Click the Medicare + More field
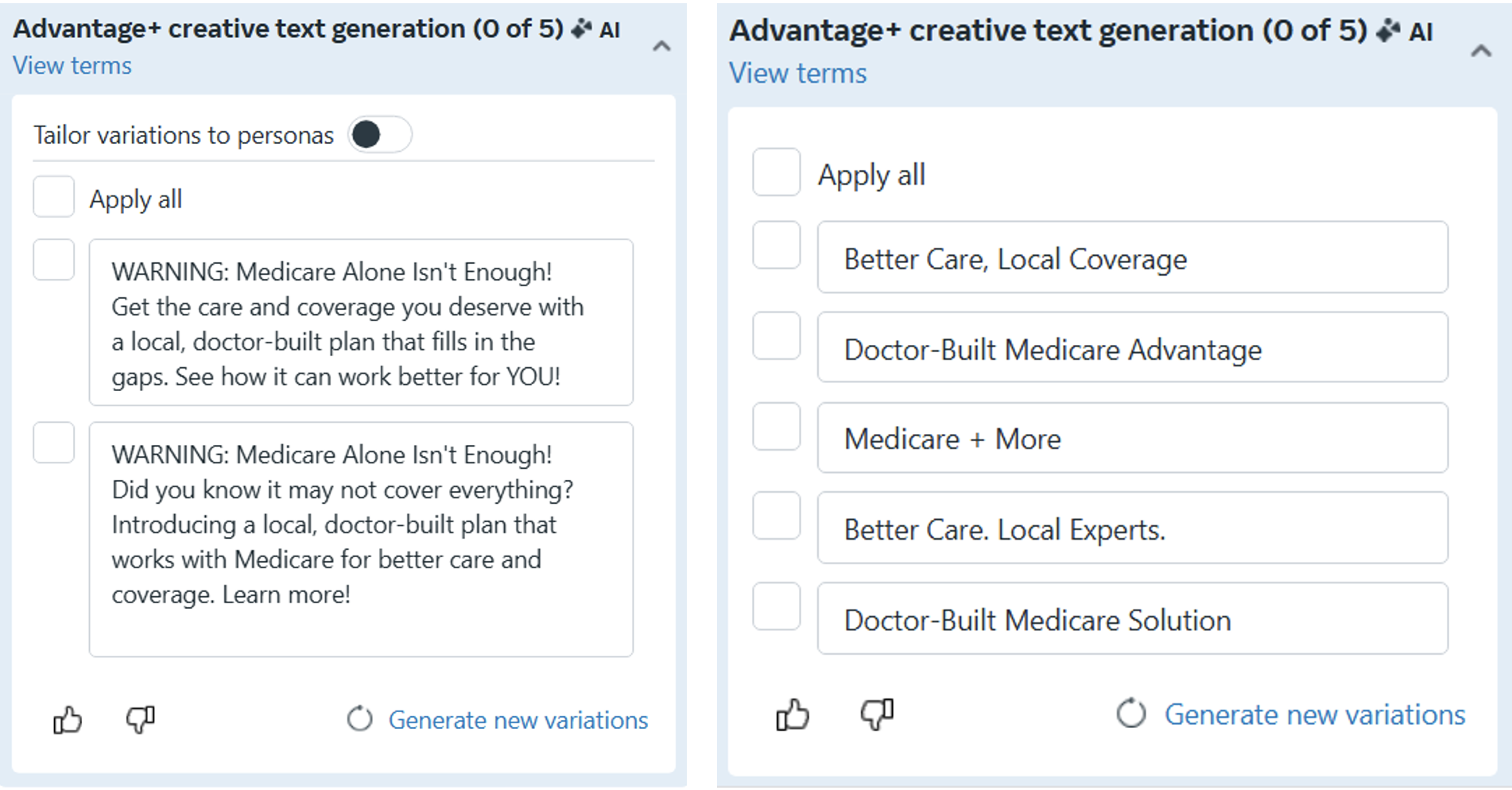 [x=1133, y=438]
